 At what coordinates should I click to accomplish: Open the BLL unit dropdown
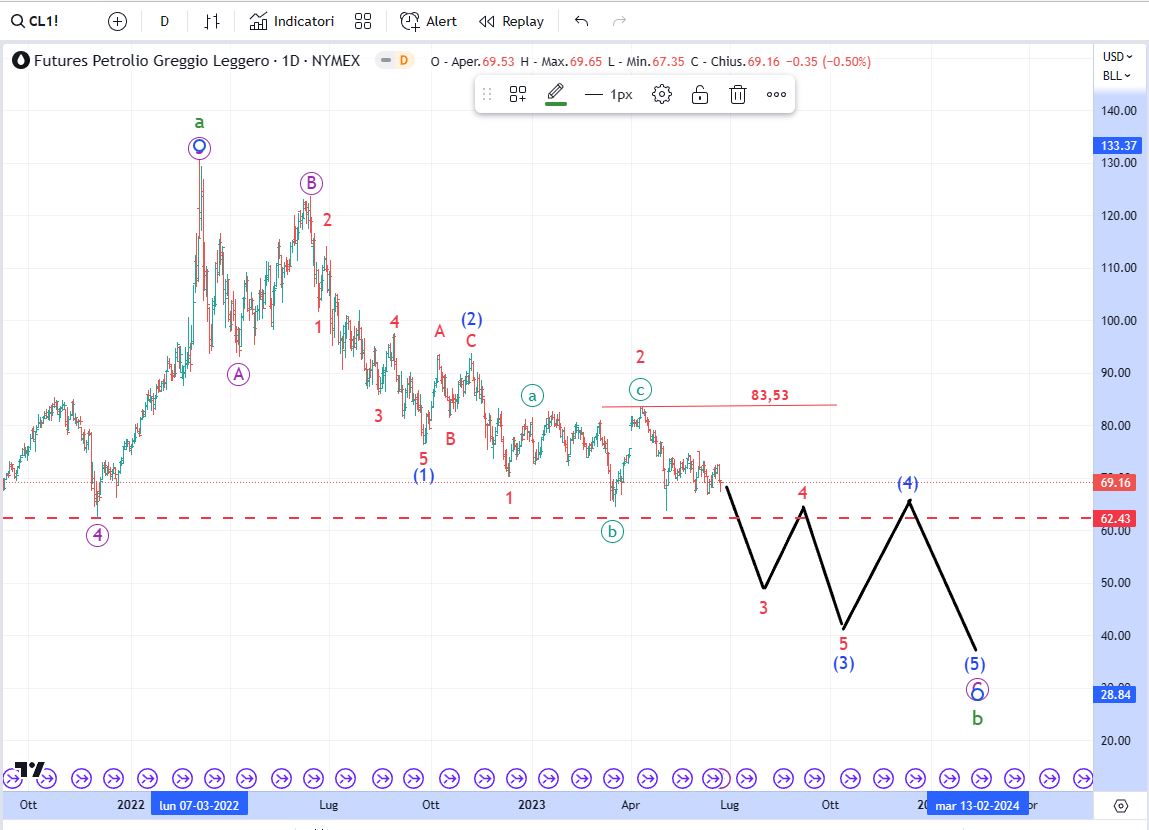pyautogui.click(x=1117, y=75)
